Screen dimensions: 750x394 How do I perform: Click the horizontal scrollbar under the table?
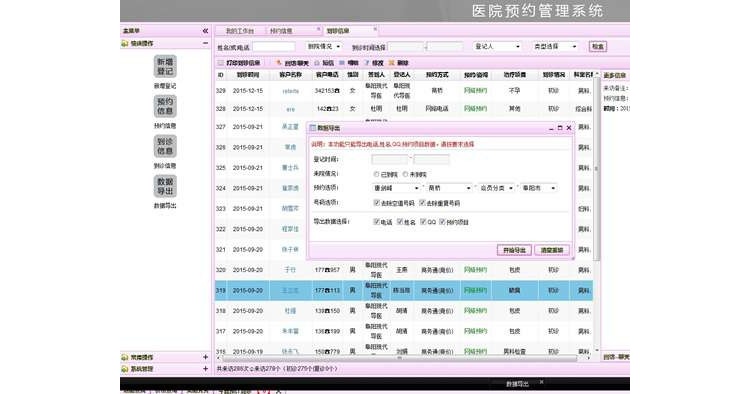coord(399,358)
